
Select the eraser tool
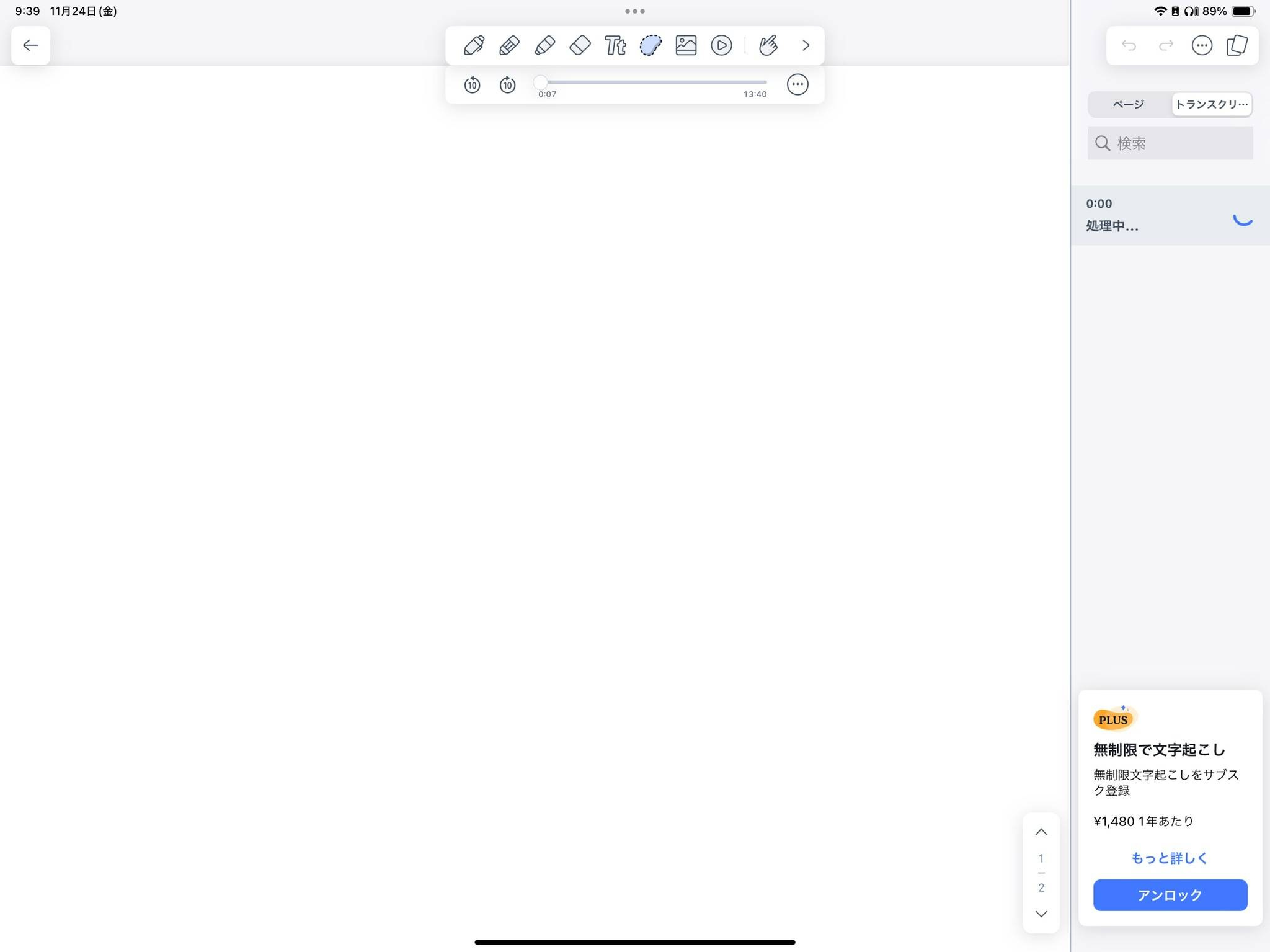tap(579, 45)
